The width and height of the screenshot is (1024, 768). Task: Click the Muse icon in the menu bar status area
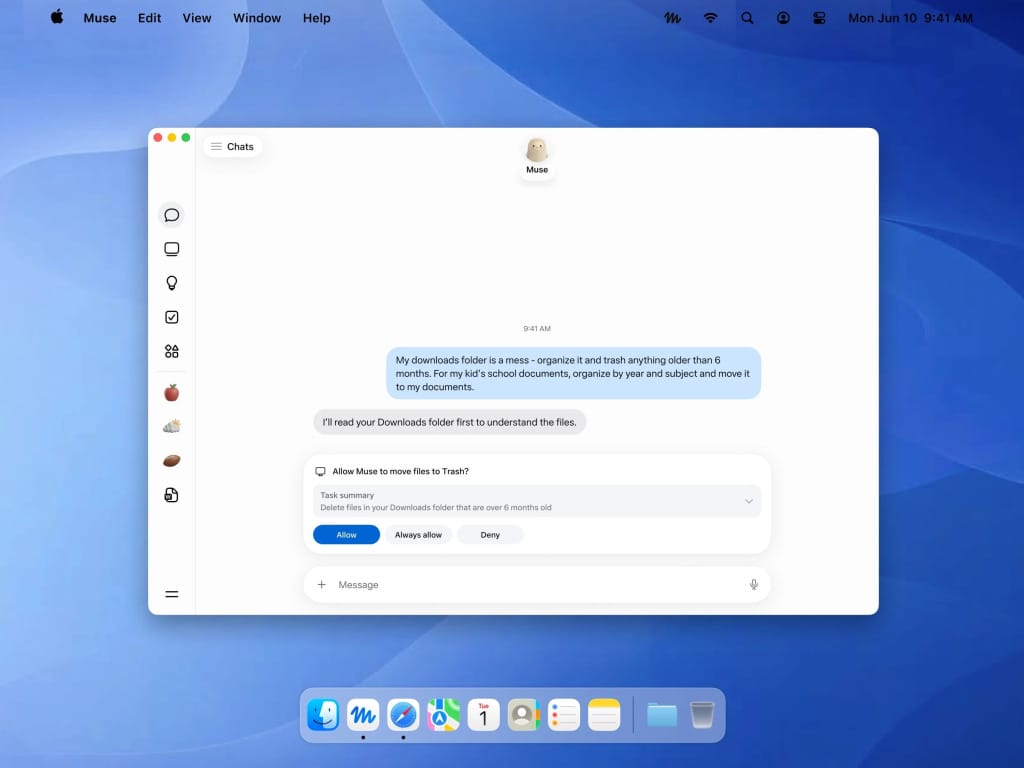point(673,18)
